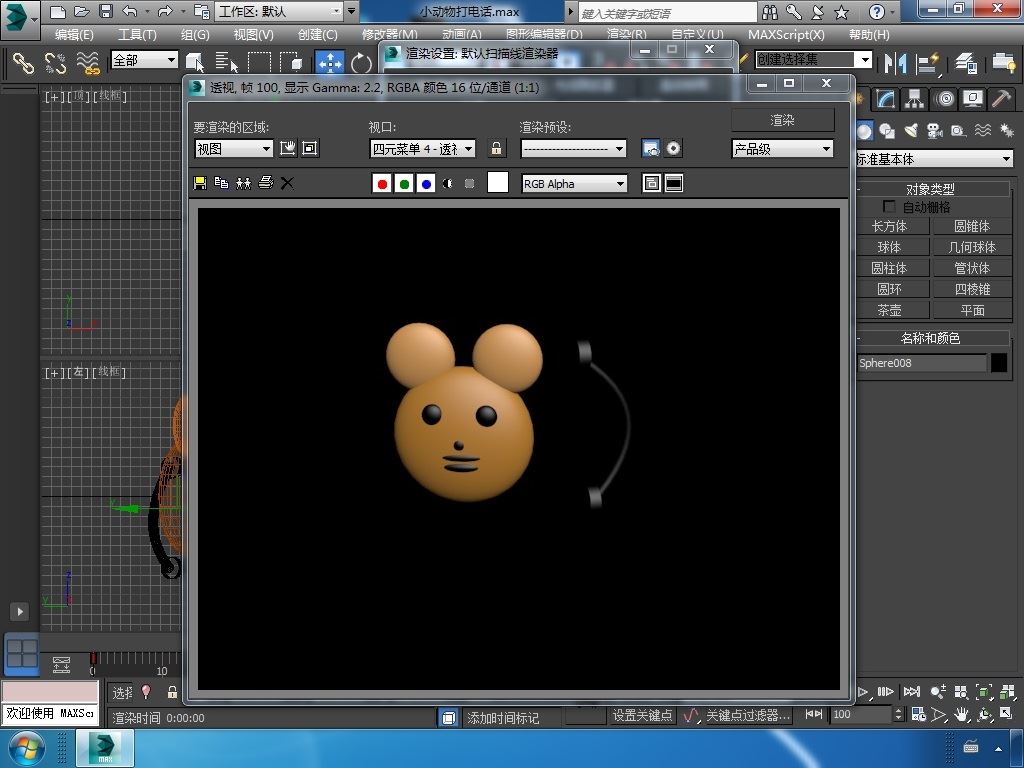Toggle alpha channel display
Image resolution: width=1024 pixels, height=768 pixels.
click(447, 184)
